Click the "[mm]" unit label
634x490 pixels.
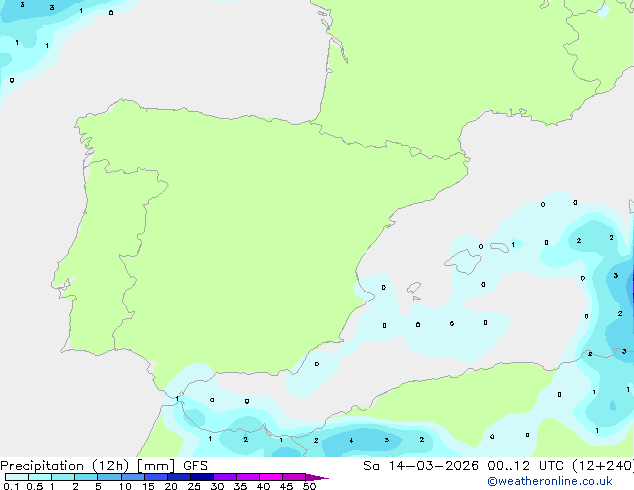(156, 466)
